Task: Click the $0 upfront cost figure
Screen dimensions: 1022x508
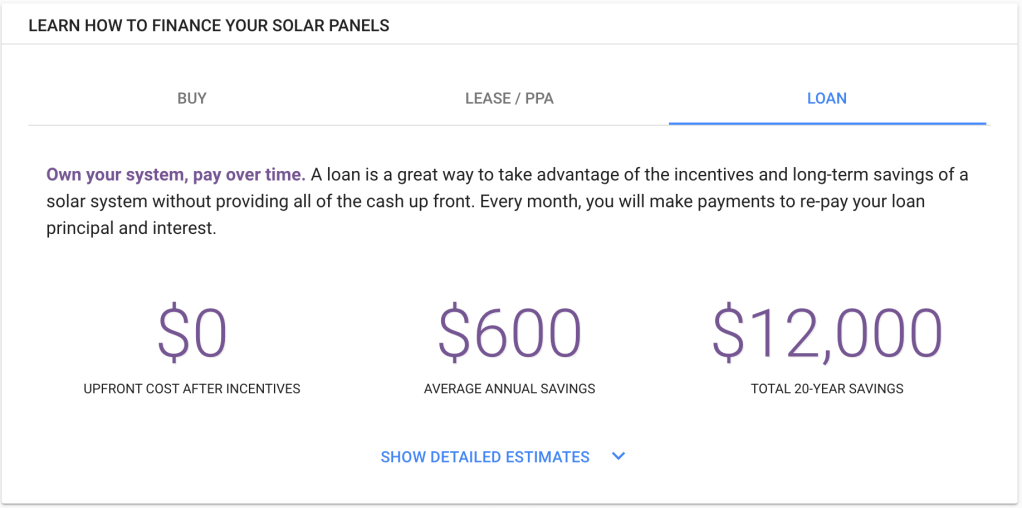Action: tap(192, 334)
